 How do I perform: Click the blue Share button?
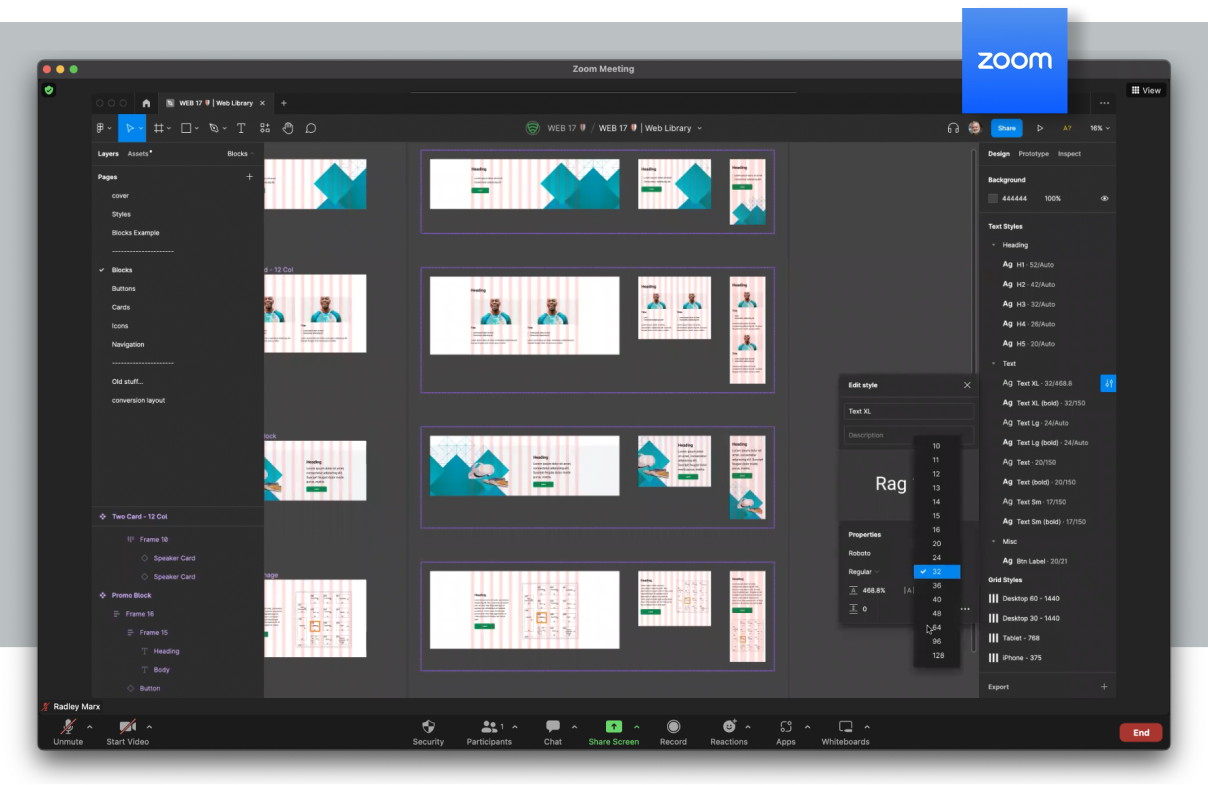(x=1006, y=128)
